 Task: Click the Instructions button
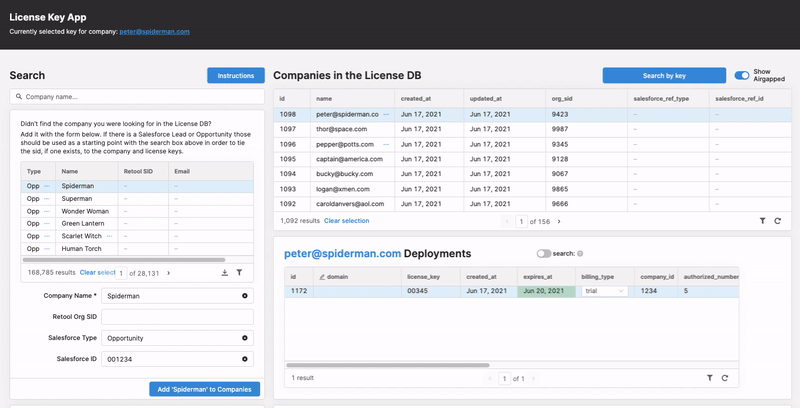point(235,75)
